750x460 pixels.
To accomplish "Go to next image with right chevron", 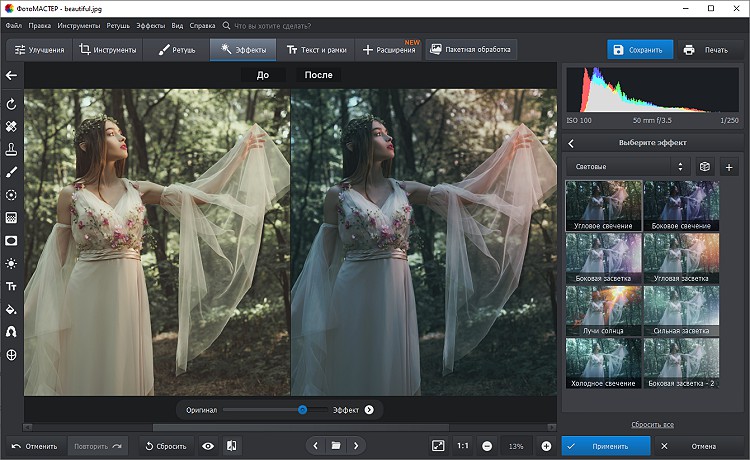I will tap(356, 446).
